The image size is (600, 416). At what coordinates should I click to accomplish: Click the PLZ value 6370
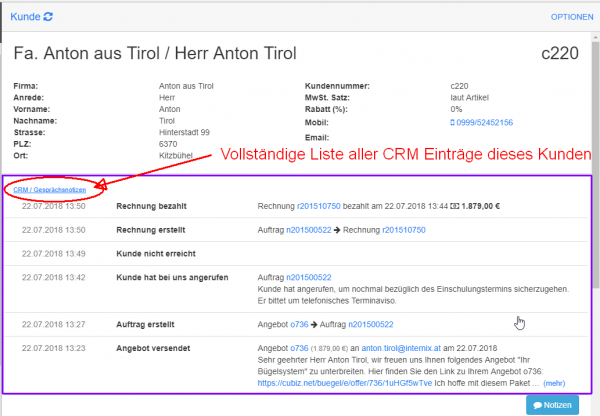(x=168, y=144)
